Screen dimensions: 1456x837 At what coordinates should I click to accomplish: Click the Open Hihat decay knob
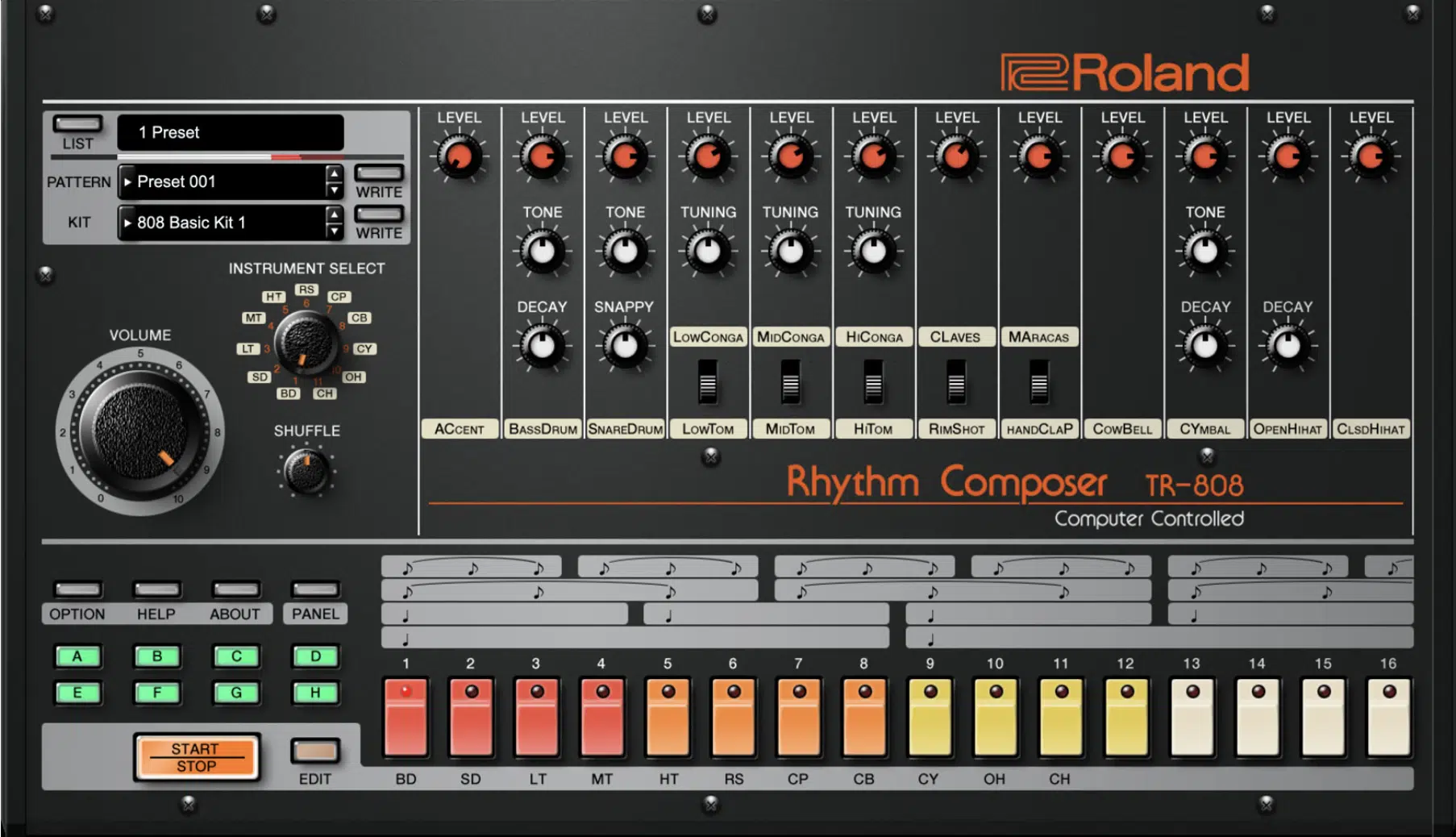(1288, 346)
